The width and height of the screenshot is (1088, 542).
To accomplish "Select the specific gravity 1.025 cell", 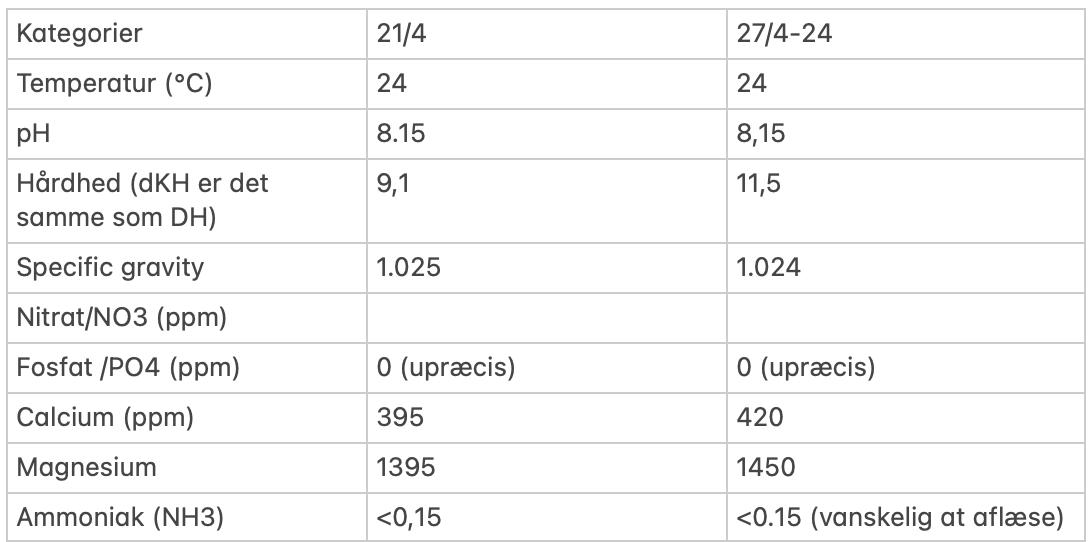I will (x=410, y=267).
